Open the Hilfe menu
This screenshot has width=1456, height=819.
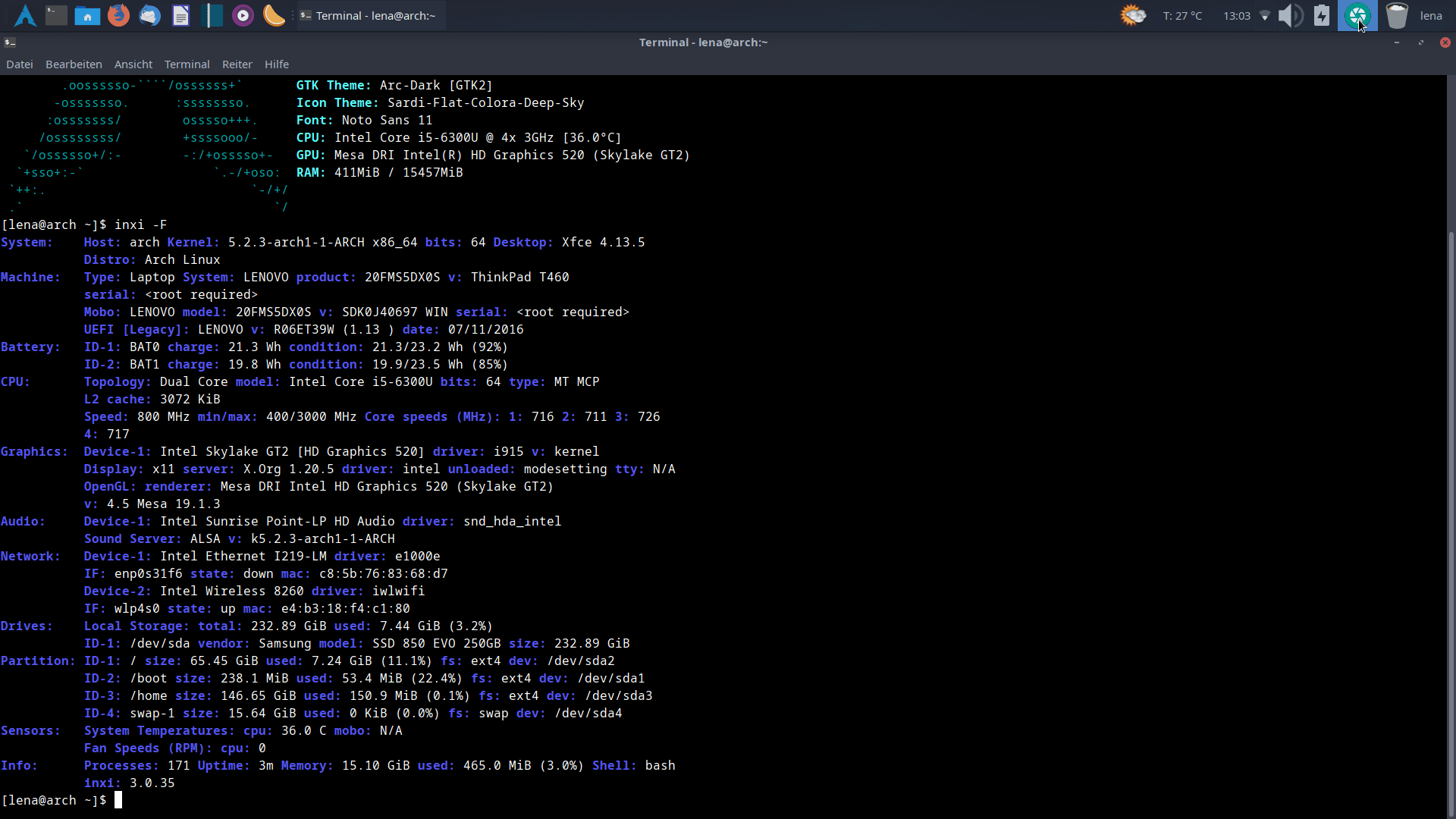coord(276,64)
